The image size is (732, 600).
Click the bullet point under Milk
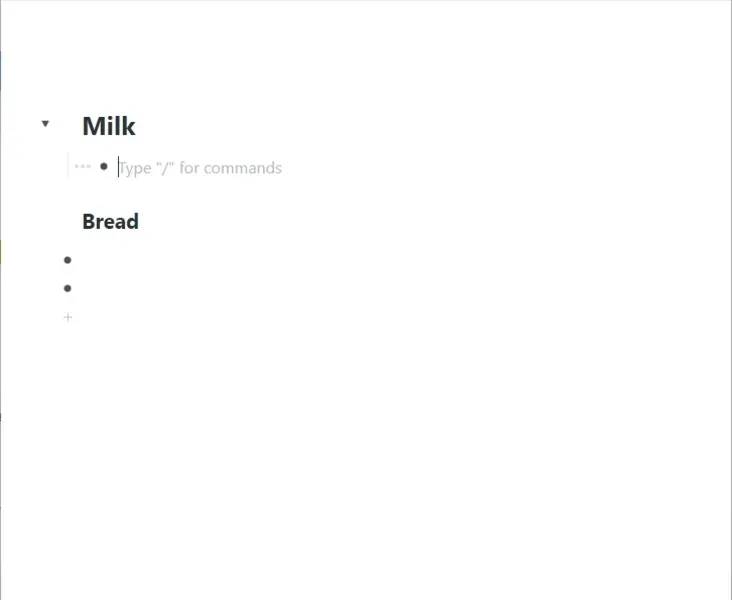point(104,166)
